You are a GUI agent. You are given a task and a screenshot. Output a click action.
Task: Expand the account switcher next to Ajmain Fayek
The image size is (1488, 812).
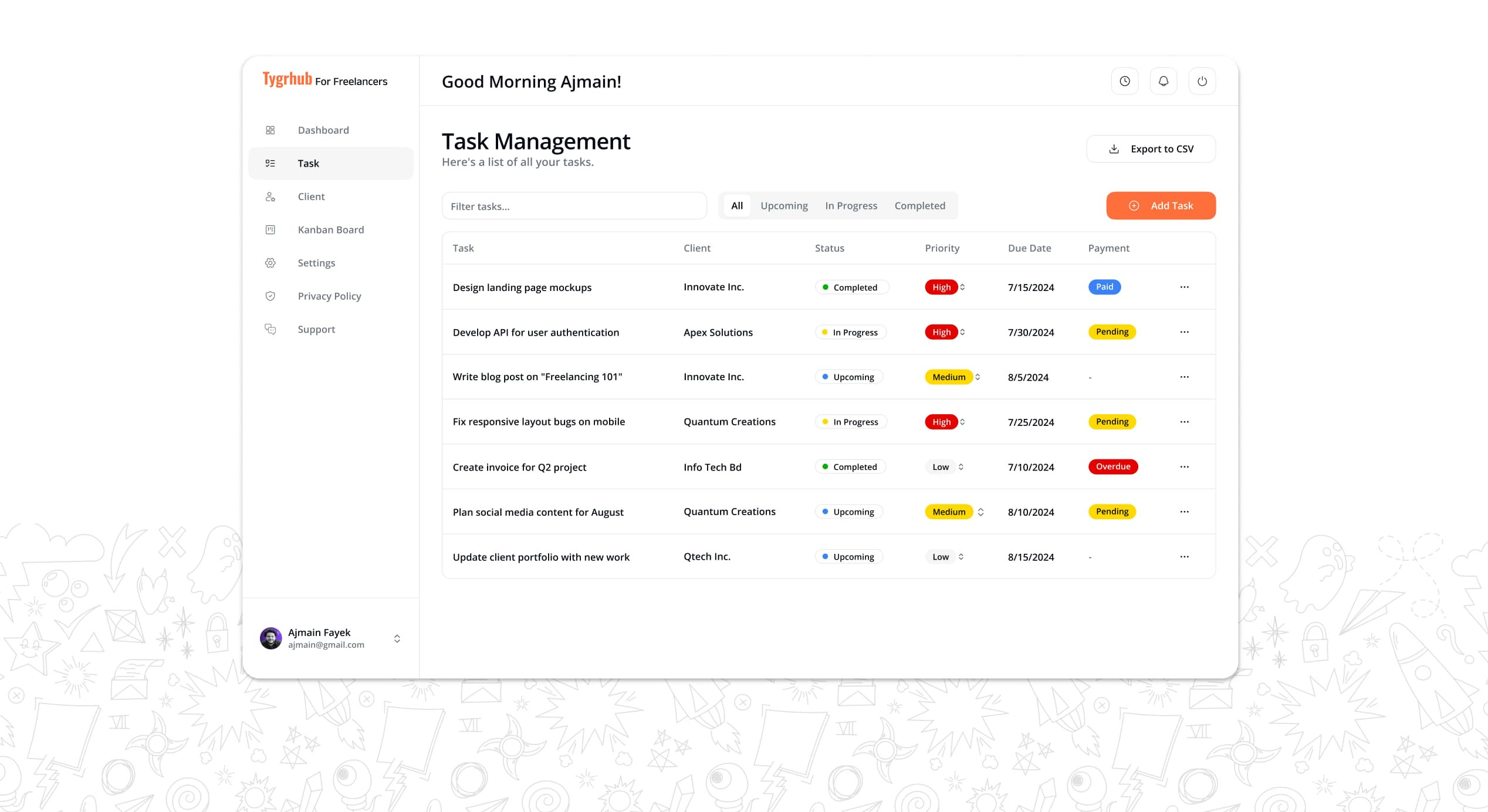tap(397, 638)
